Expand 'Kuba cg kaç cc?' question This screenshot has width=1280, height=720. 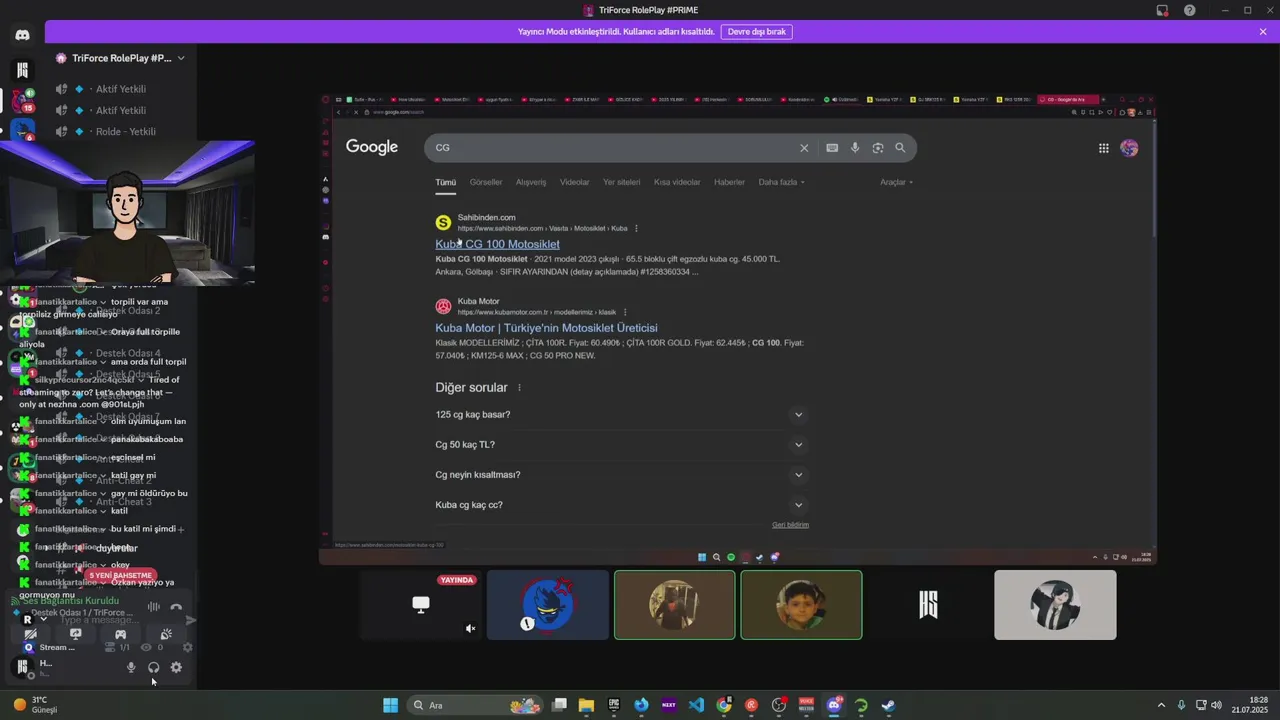622,505
